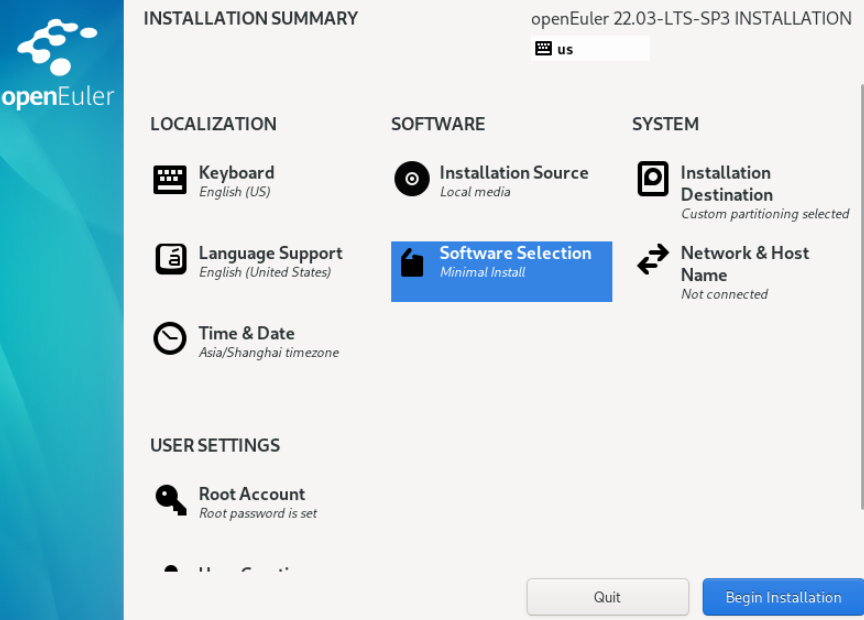Click 'Custom partitioning selected' status text

coord(765,214)
